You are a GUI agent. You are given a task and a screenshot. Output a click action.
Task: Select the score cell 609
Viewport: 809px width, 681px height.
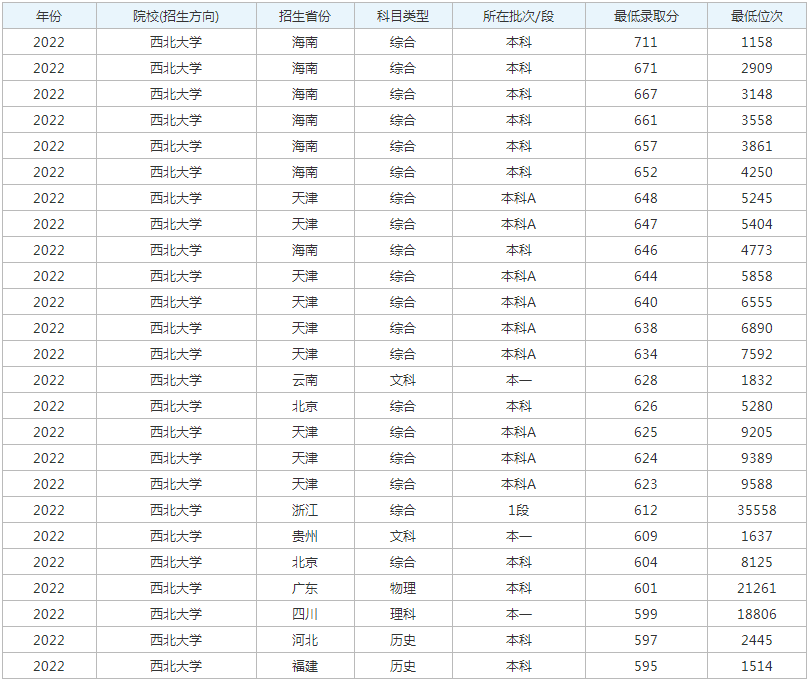[x=646, y=536]
